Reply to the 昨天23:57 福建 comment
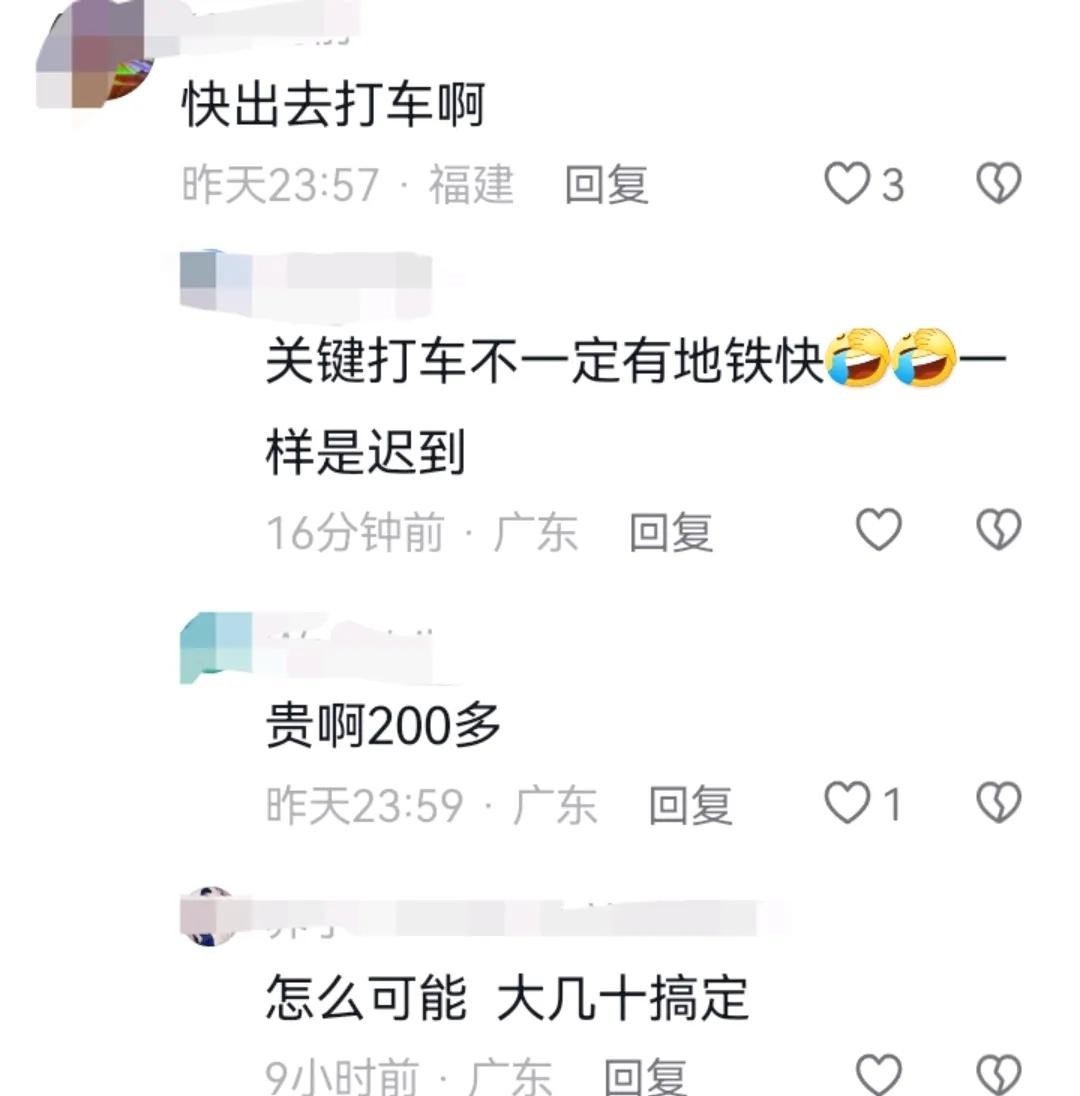The width and height of the screenshot is (1080, 1096). tap(607, 185)
